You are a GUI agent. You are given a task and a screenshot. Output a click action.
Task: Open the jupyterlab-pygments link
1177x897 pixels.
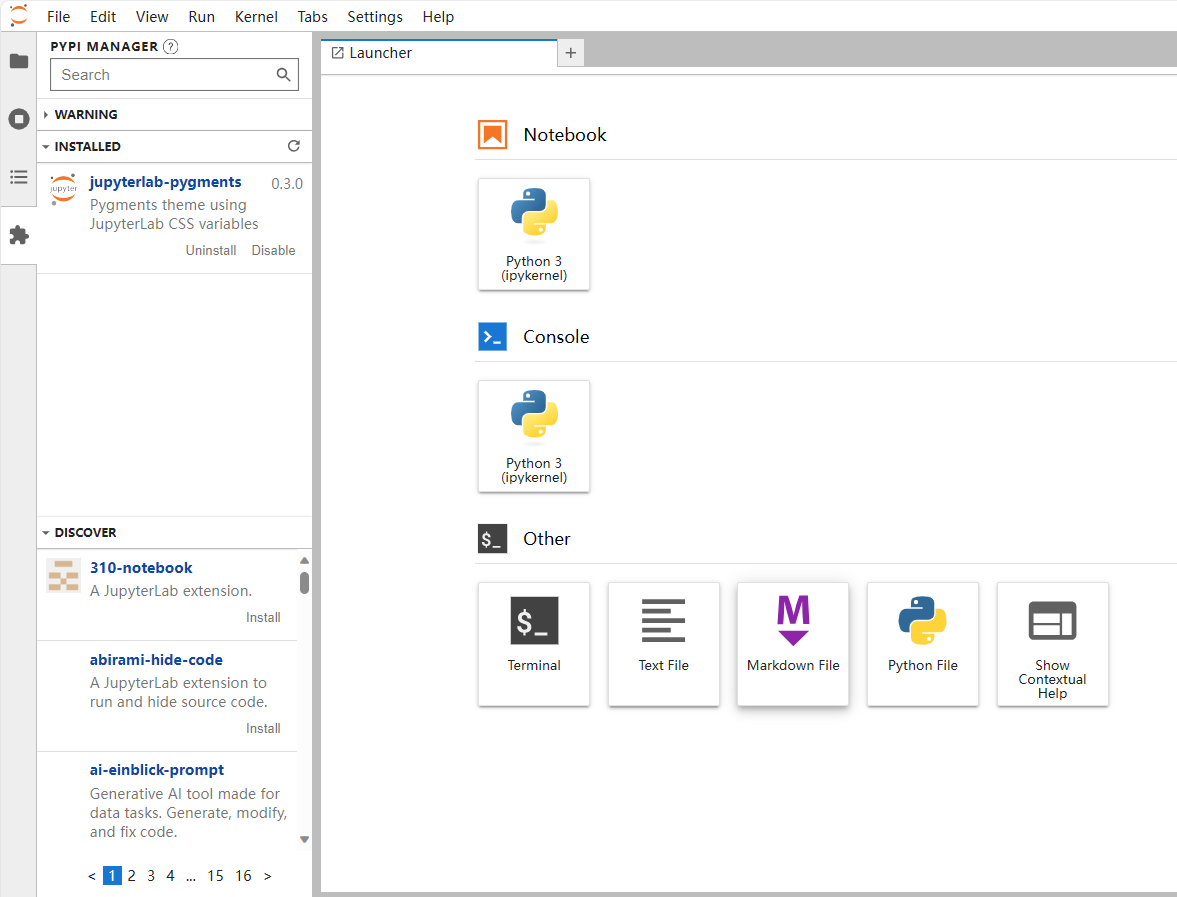(x=165, y=182)
